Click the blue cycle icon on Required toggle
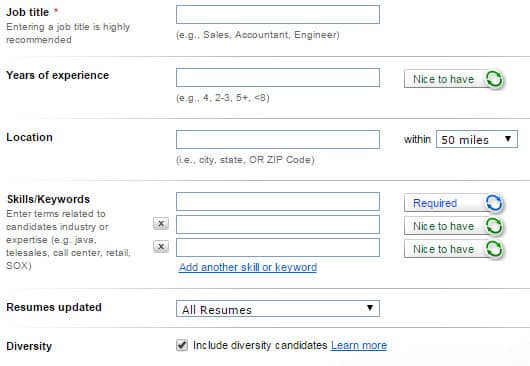This screenshot has height=366, width=530. [494, 203]
